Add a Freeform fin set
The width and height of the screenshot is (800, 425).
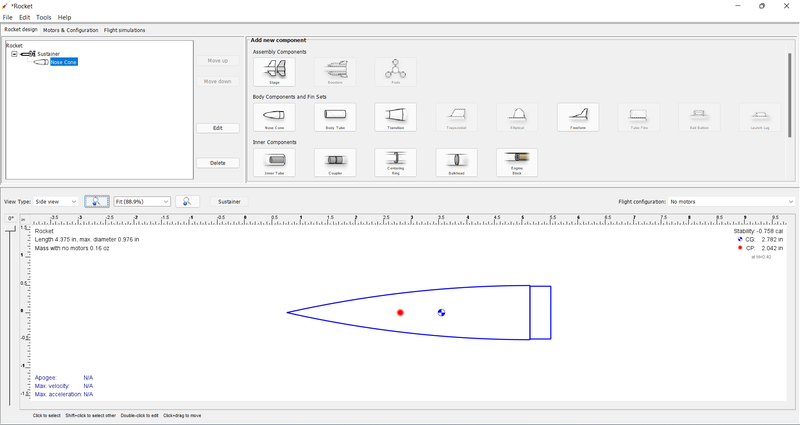578,117
